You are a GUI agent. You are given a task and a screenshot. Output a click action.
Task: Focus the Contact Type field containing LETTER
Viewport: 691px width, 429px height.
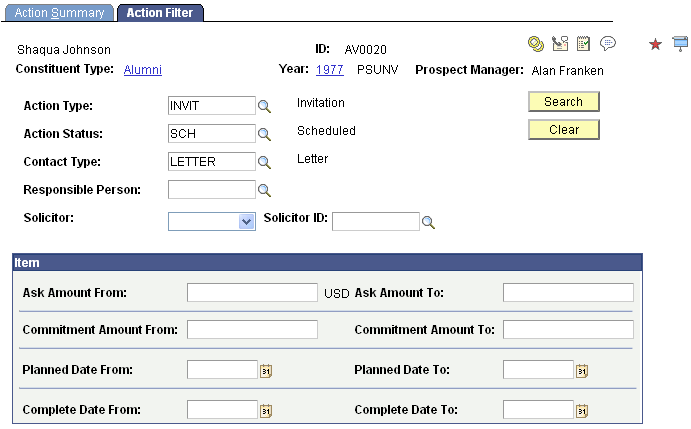click(212, 162)
